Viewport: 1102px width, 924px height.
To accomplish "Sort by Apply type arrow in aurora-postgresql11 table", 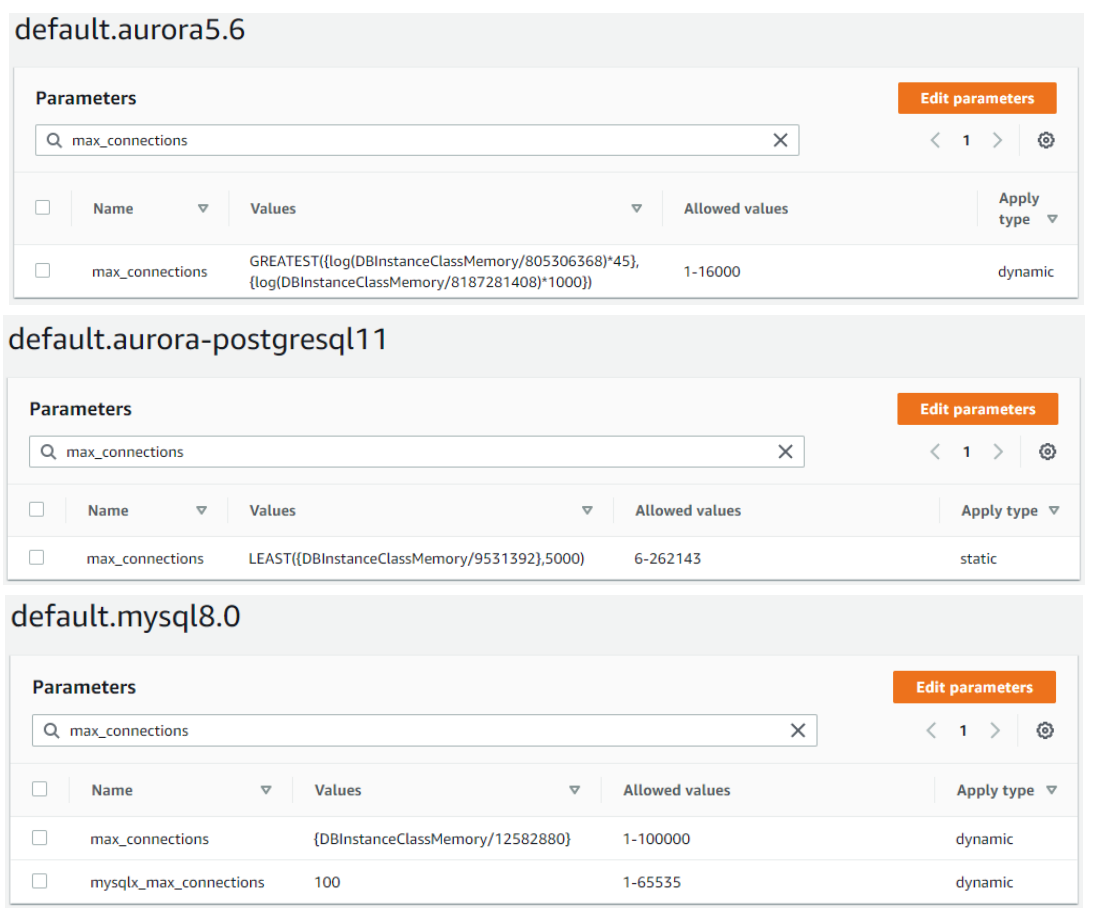I will point(1054,511).
